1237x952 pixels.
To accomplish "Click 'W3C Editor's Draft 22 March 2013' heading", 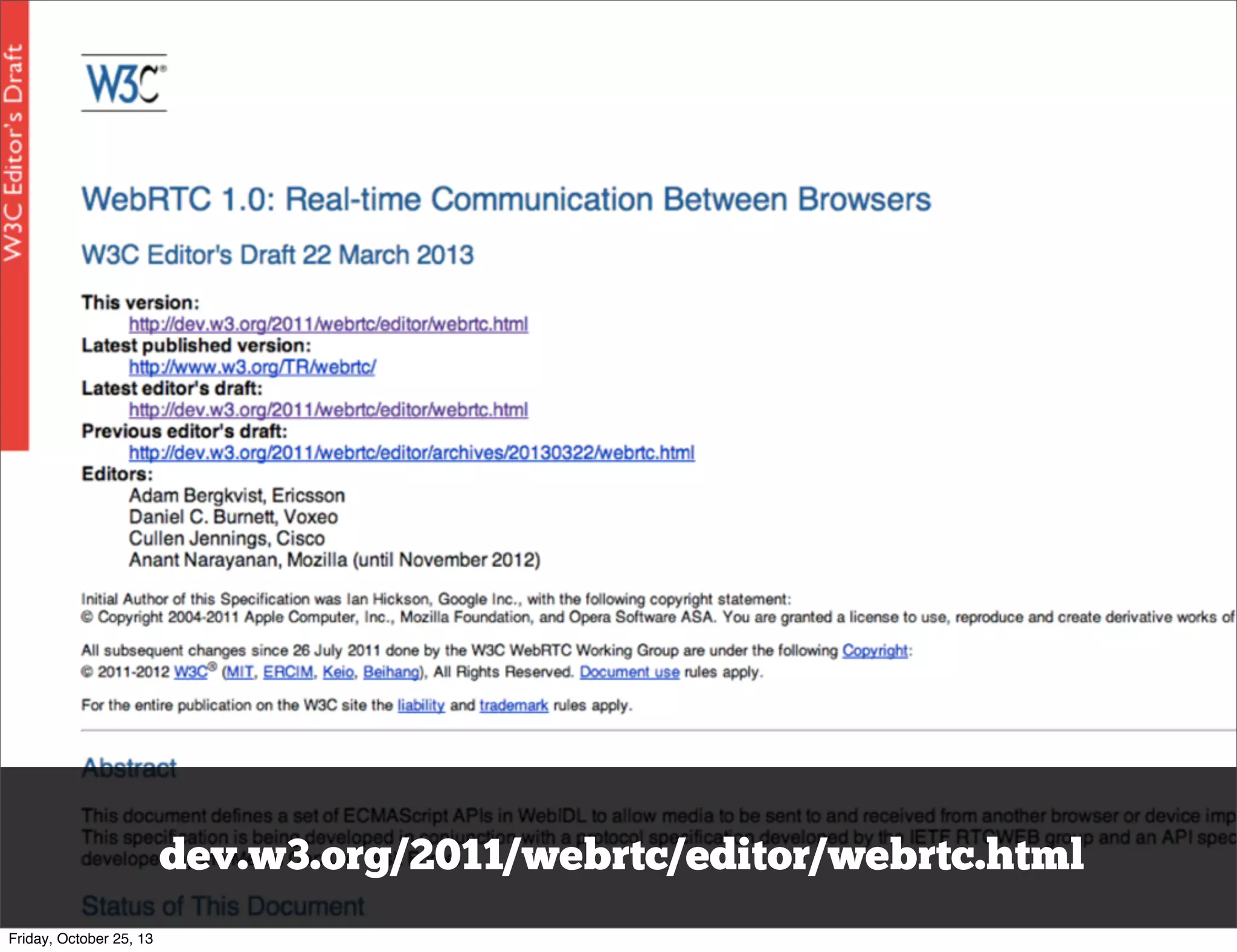I will [277, 255].
